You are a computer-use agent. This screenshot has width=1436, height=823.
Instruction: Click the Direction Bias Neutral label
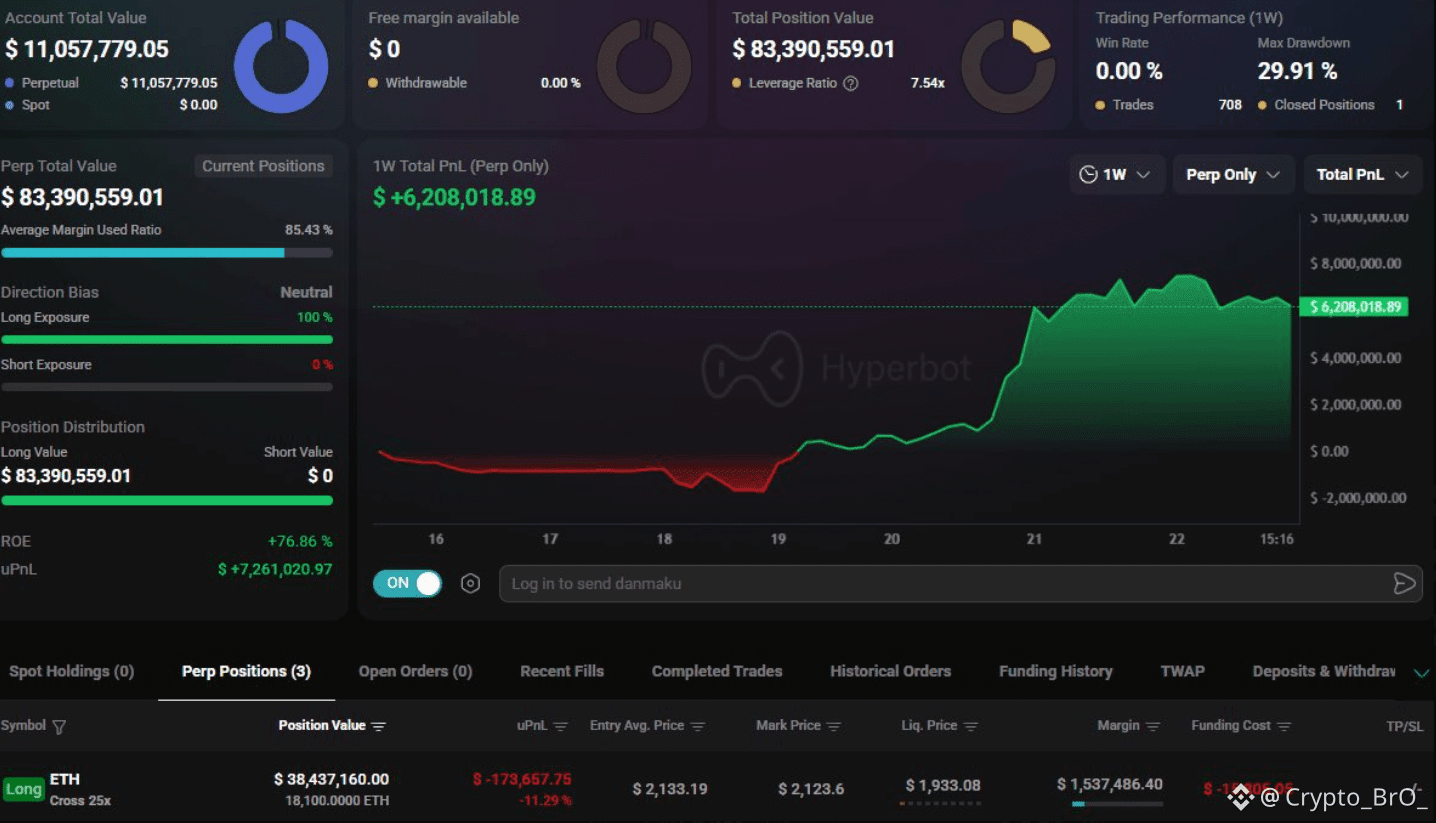coord(306,292)
